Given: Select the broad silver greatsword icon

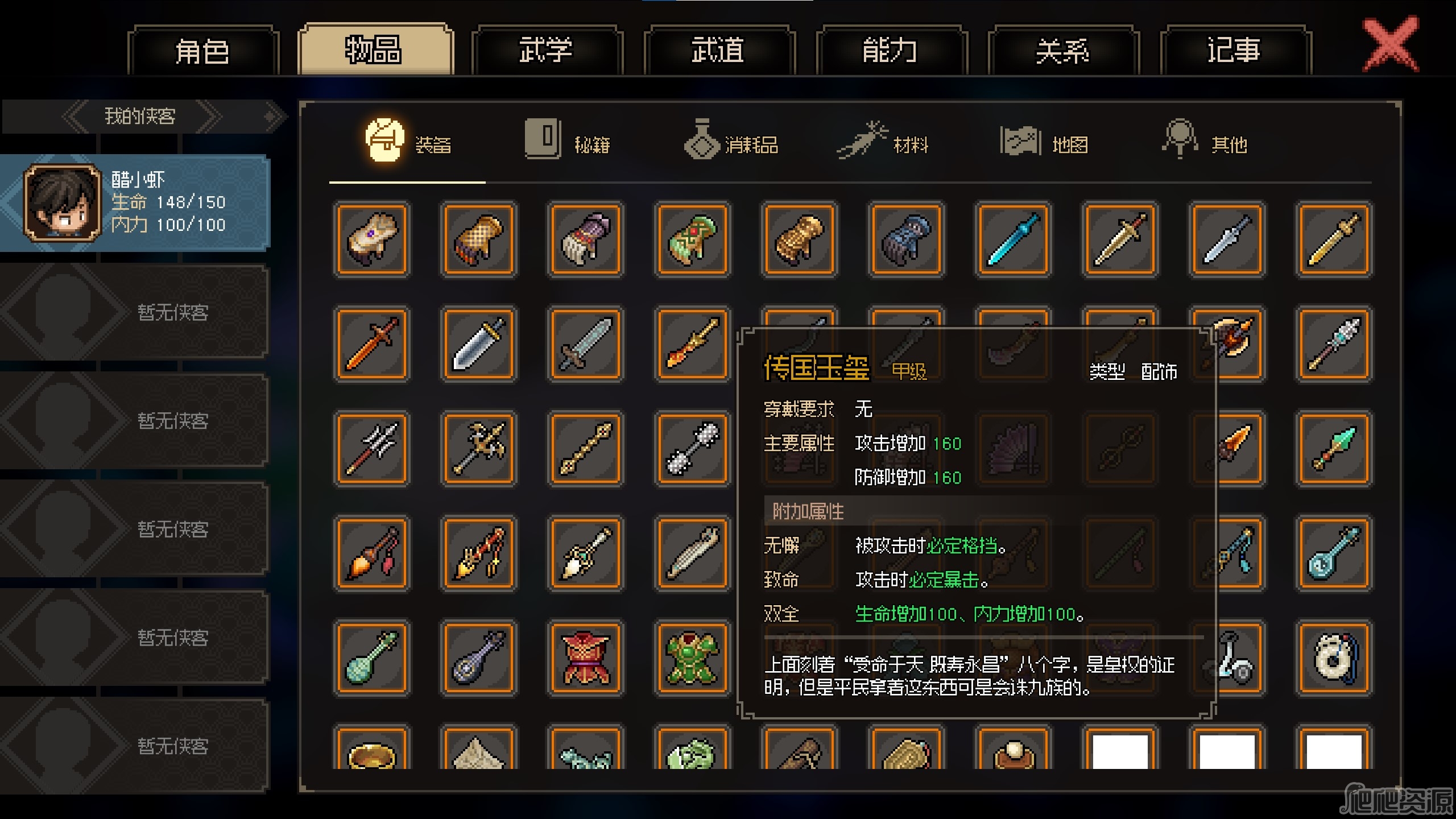Looking at the screenshot, I should (x=478, y=344).
